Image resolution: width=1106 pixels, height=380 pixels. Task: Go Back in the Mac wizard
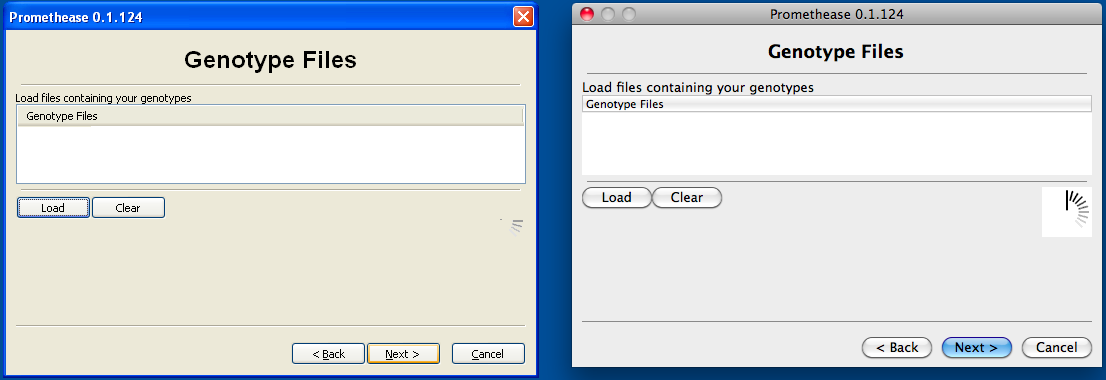(x=897, y=347)
